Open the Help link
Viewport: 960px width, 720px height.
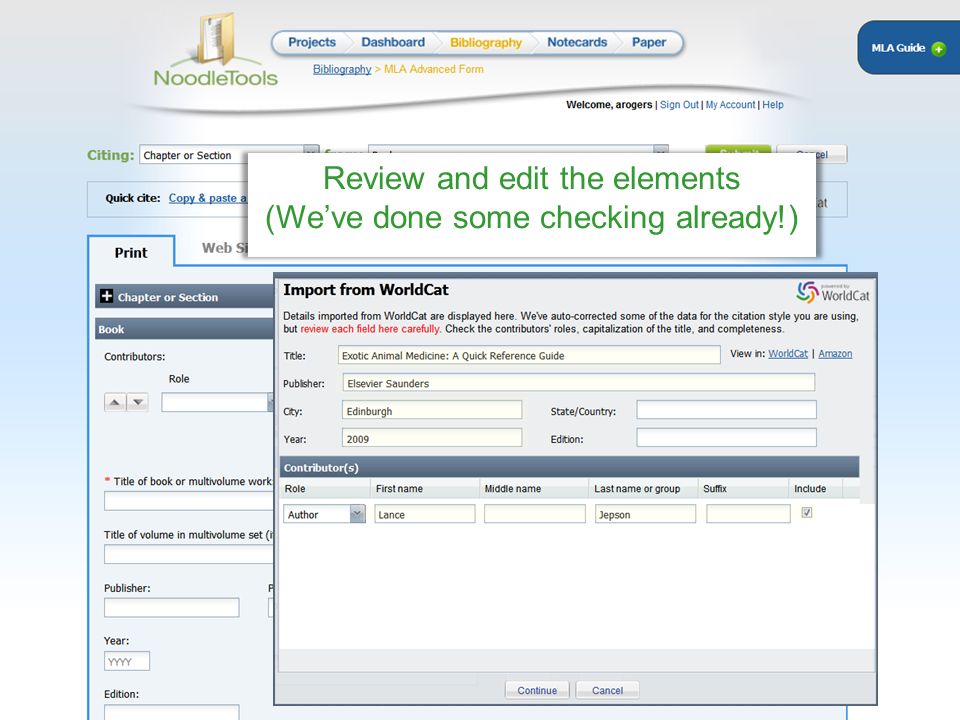tap(773, 105)
